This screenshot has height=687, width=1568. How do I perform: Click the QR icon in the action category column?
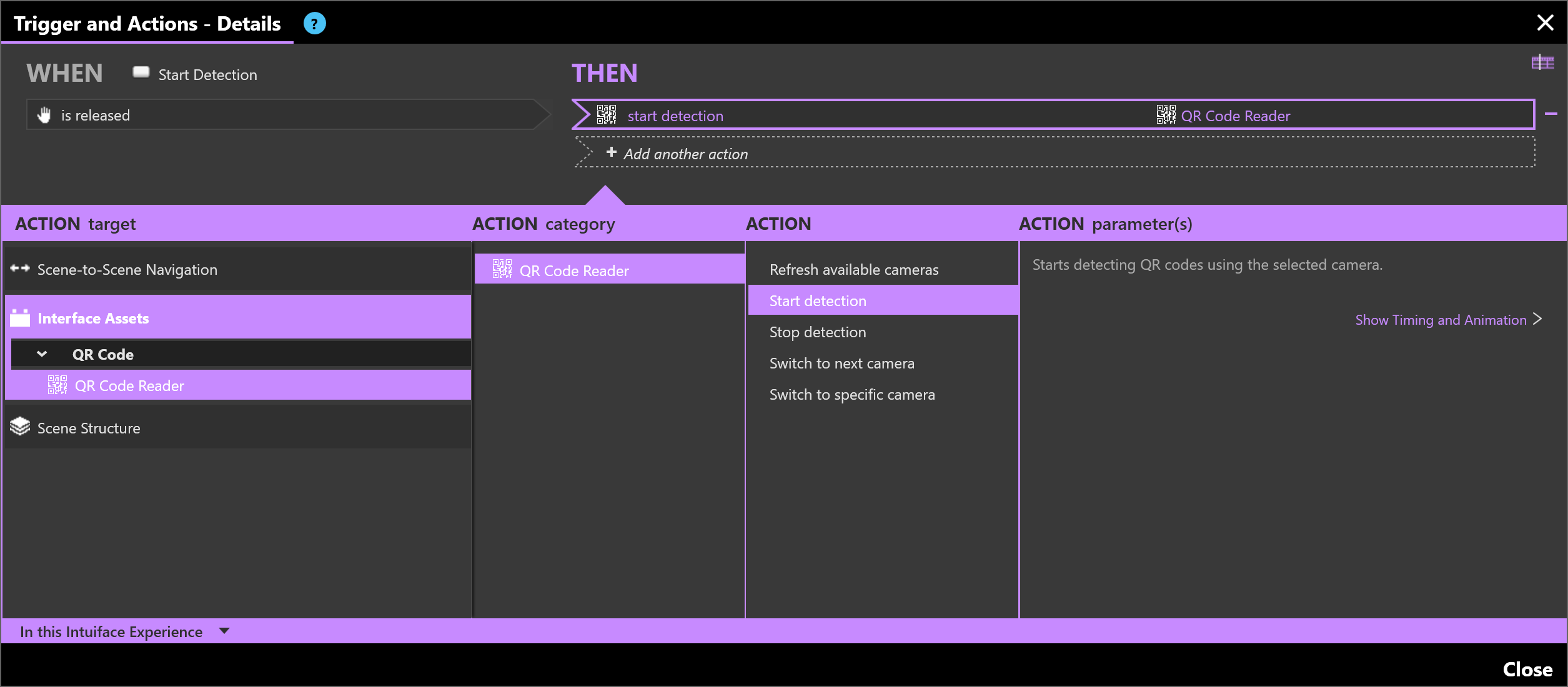pos(502,269)
